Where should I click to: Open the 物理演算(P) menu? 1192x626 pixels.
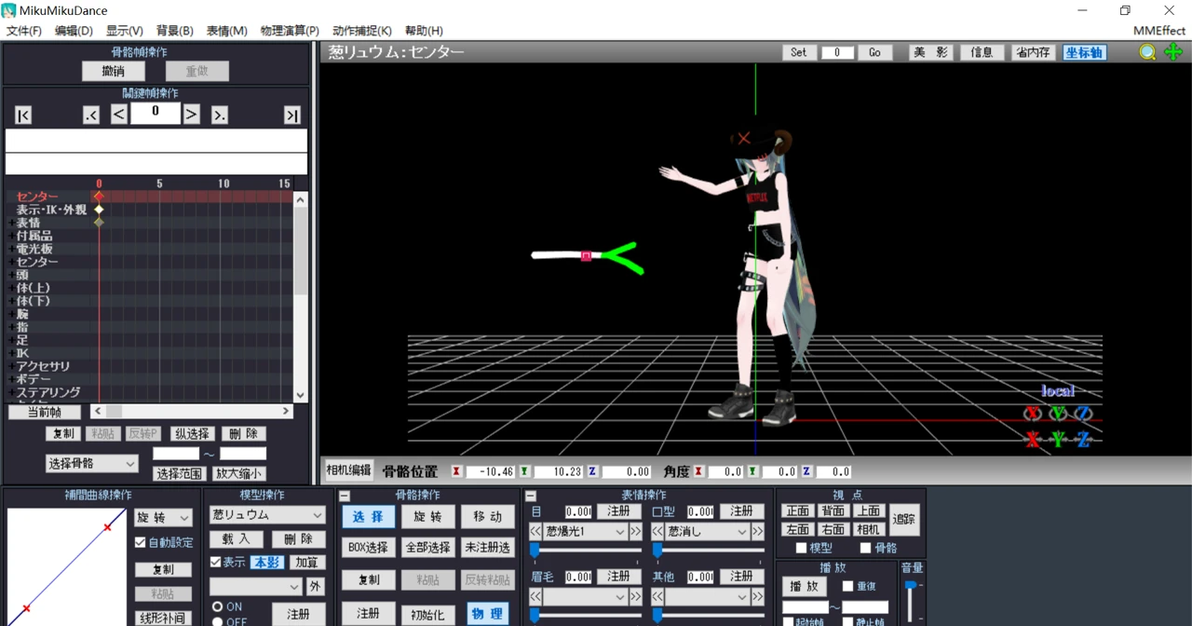coord(290,30)
